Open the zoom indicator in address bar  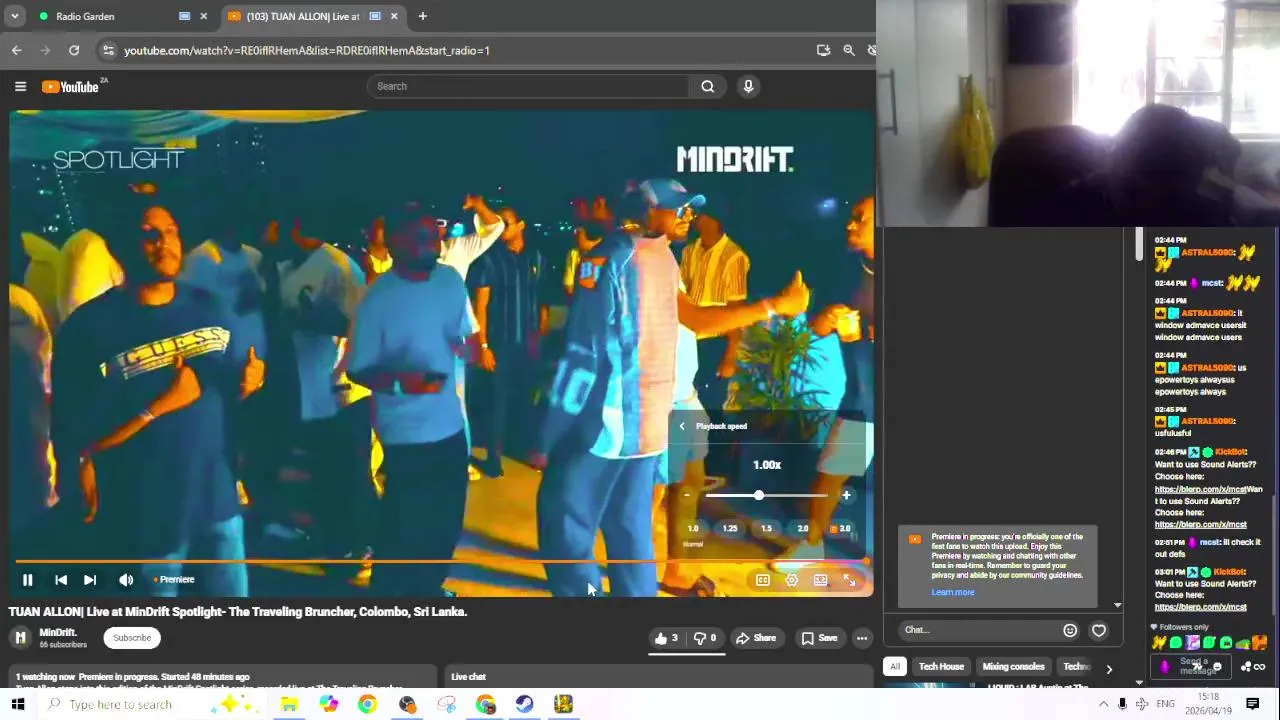coord(849,50)
